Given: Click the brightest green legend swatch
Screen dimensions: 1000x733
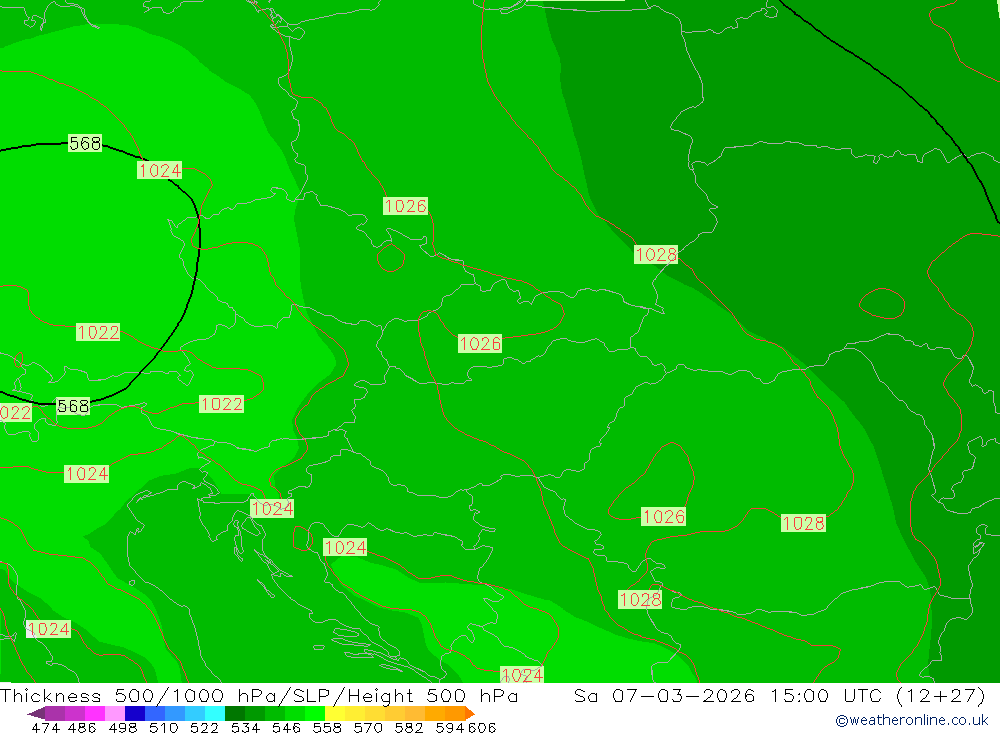Looking at the screenshot, I should [315, 713].
